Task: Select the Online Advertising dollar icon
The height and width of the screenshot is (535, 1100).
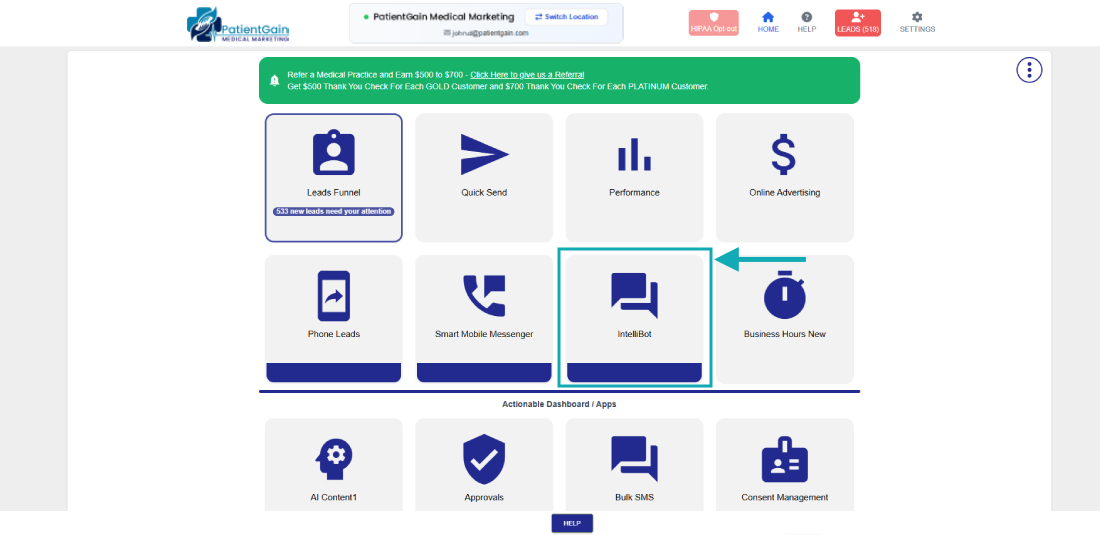Action: click(784, 153)
